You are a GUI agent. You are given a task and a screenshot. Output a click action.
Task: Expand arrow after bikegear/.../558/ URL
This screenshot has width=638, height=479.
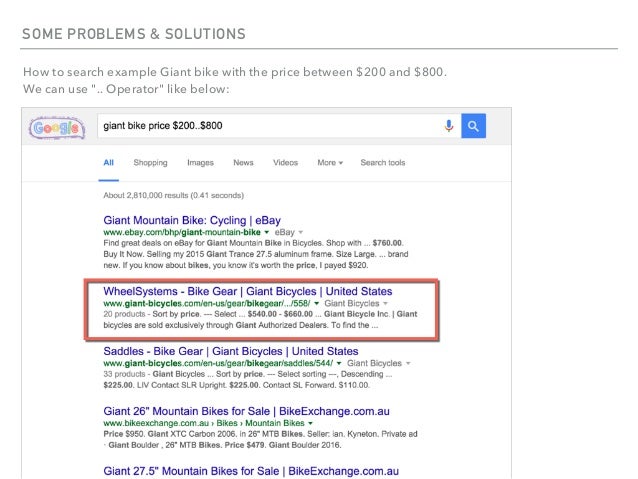pyautogui.click(x=317, y=304)
